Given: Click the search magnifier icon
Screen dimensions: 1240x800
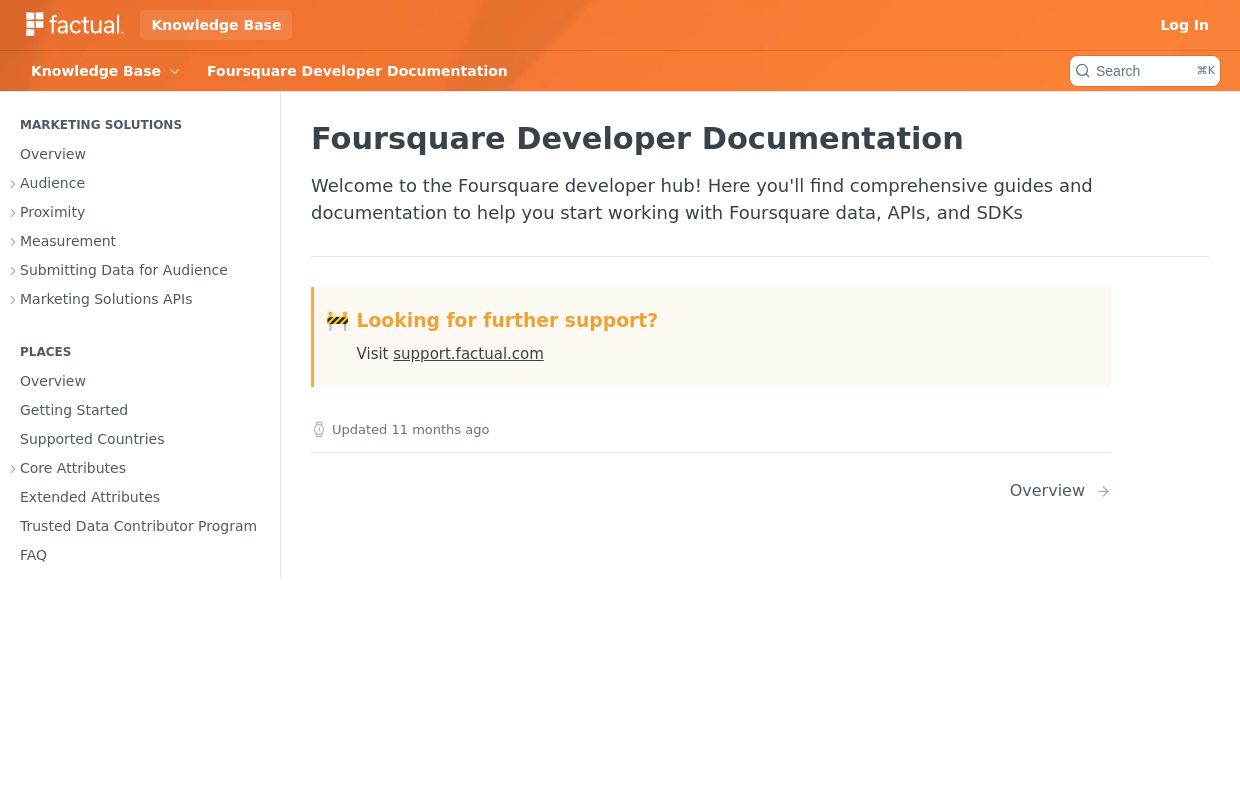Looking at the screenshot, I should tap(1083, 71).
